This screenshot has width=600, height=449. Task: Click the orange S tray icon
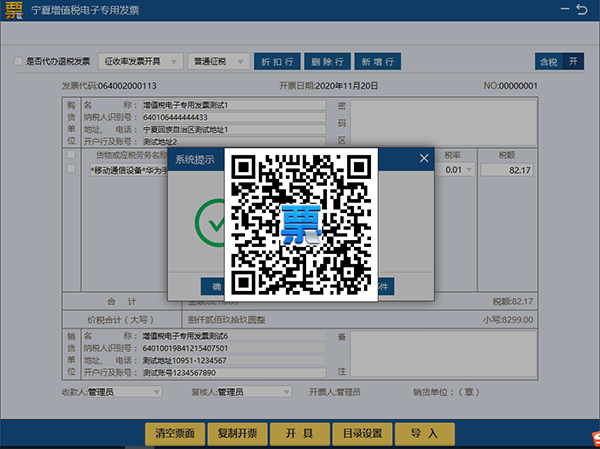[595, 438]
